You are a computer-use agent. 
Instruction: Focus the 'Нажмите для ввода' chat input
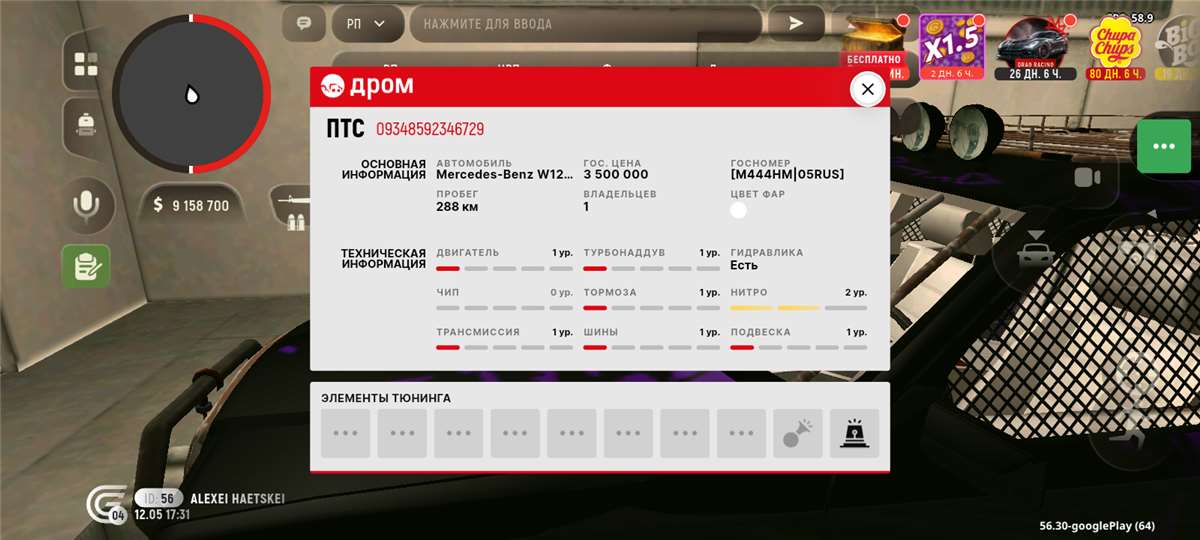click(x=585, y=23)
